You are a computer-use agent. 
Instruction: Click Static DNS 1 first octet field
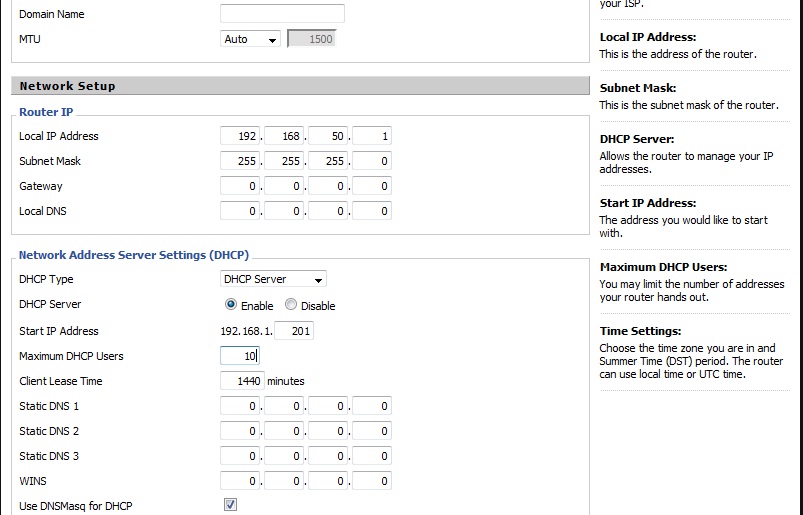pos(240,406)
